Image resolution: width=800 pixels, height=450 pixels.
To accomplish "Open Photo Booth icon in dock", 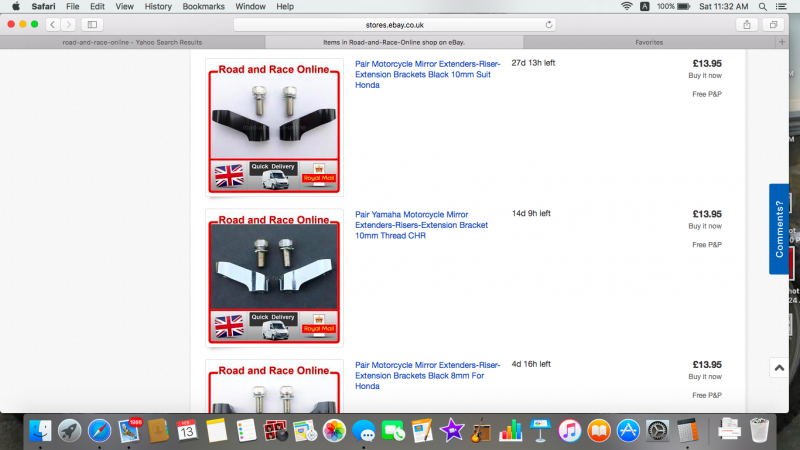I will tap(276, 431).
